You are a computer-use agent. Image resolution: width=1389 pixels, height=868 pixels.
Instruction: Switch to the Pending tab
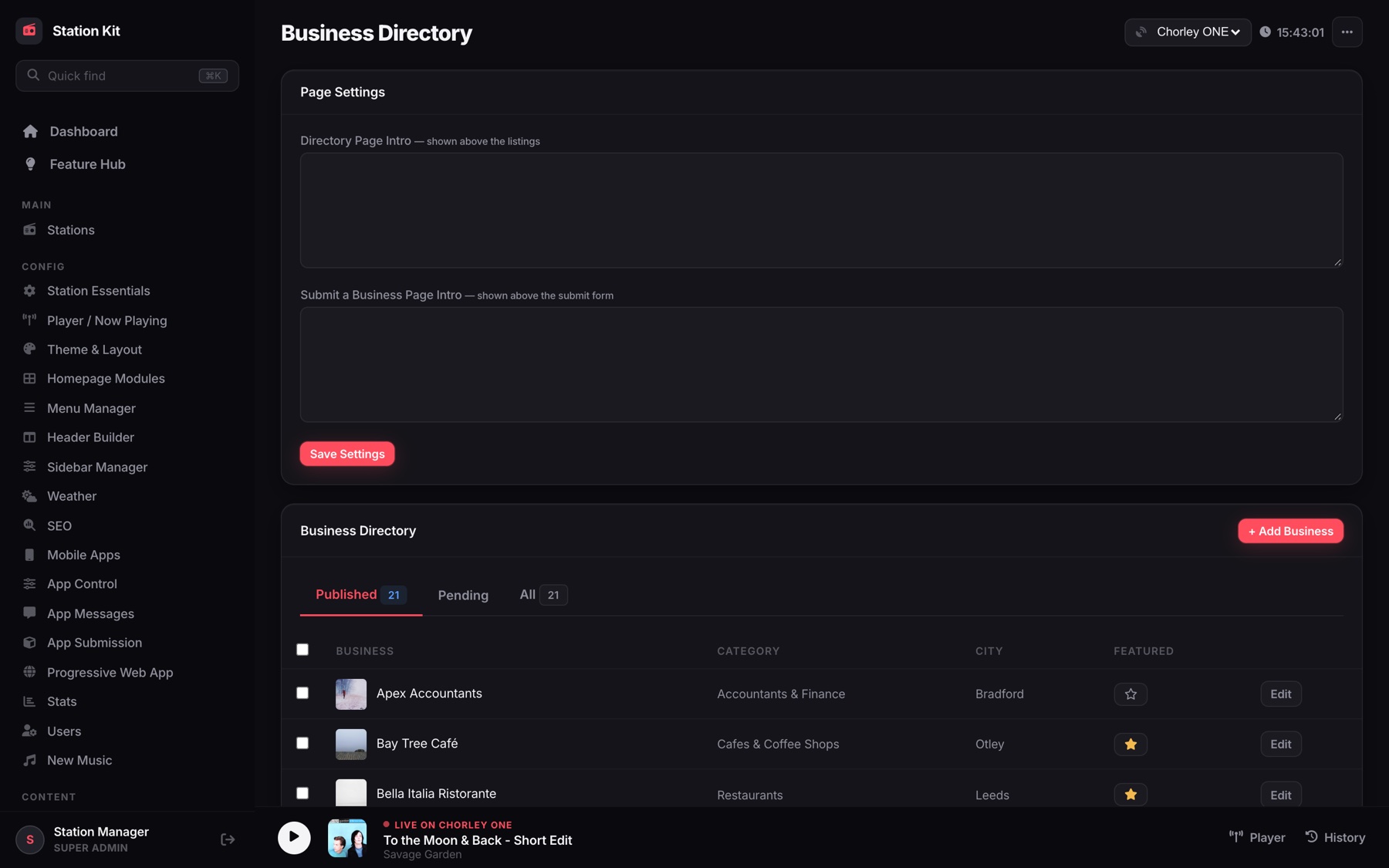463,595
